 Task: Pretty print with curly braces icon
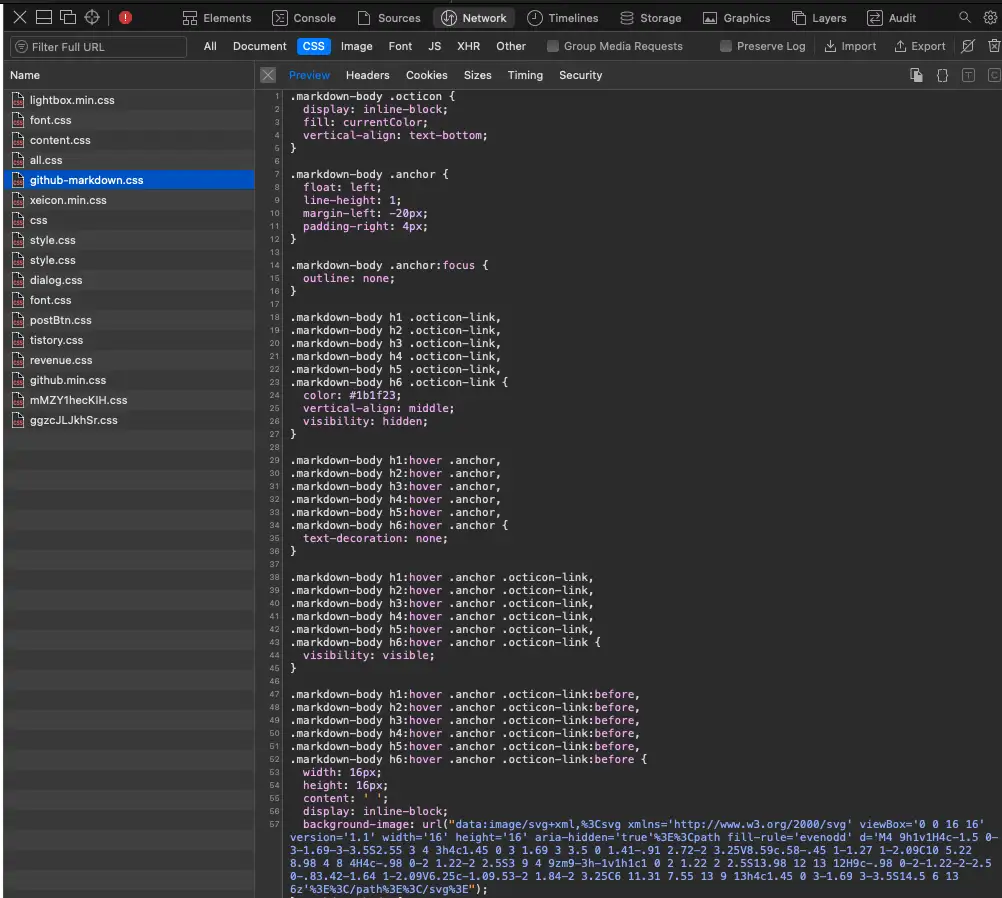(x=942, y=75)
